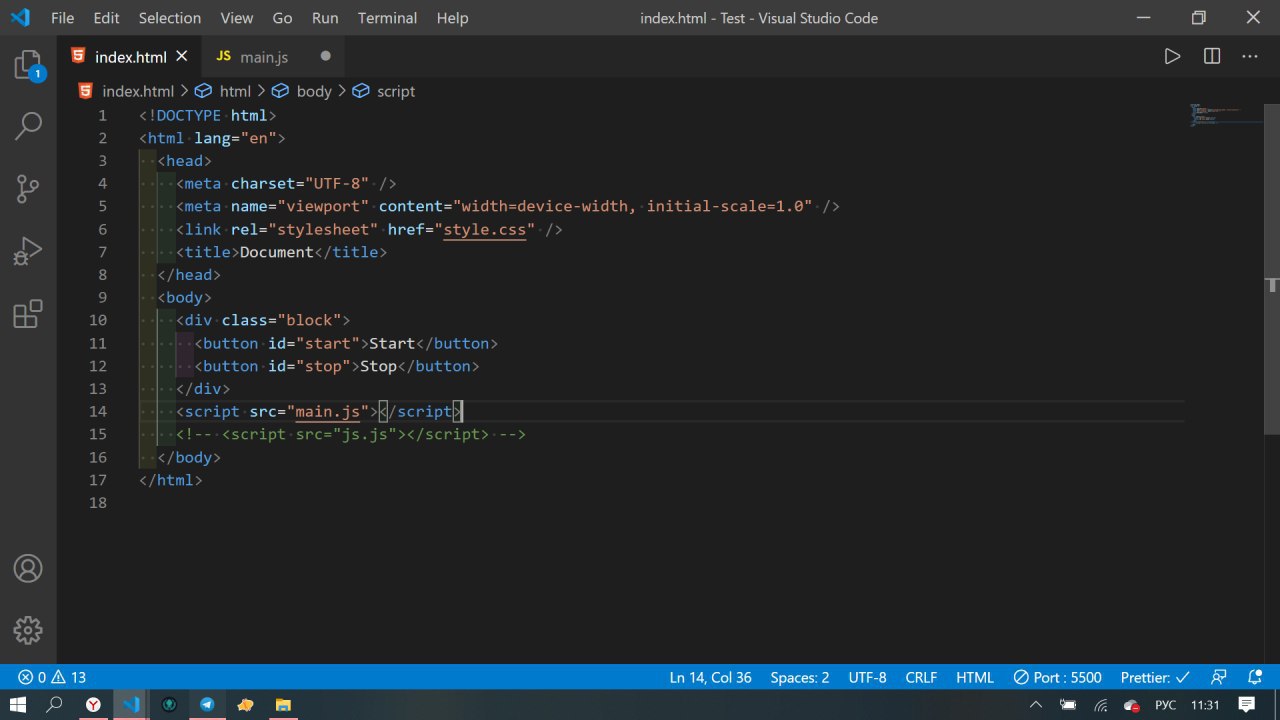Open the Extensions view

28,314
